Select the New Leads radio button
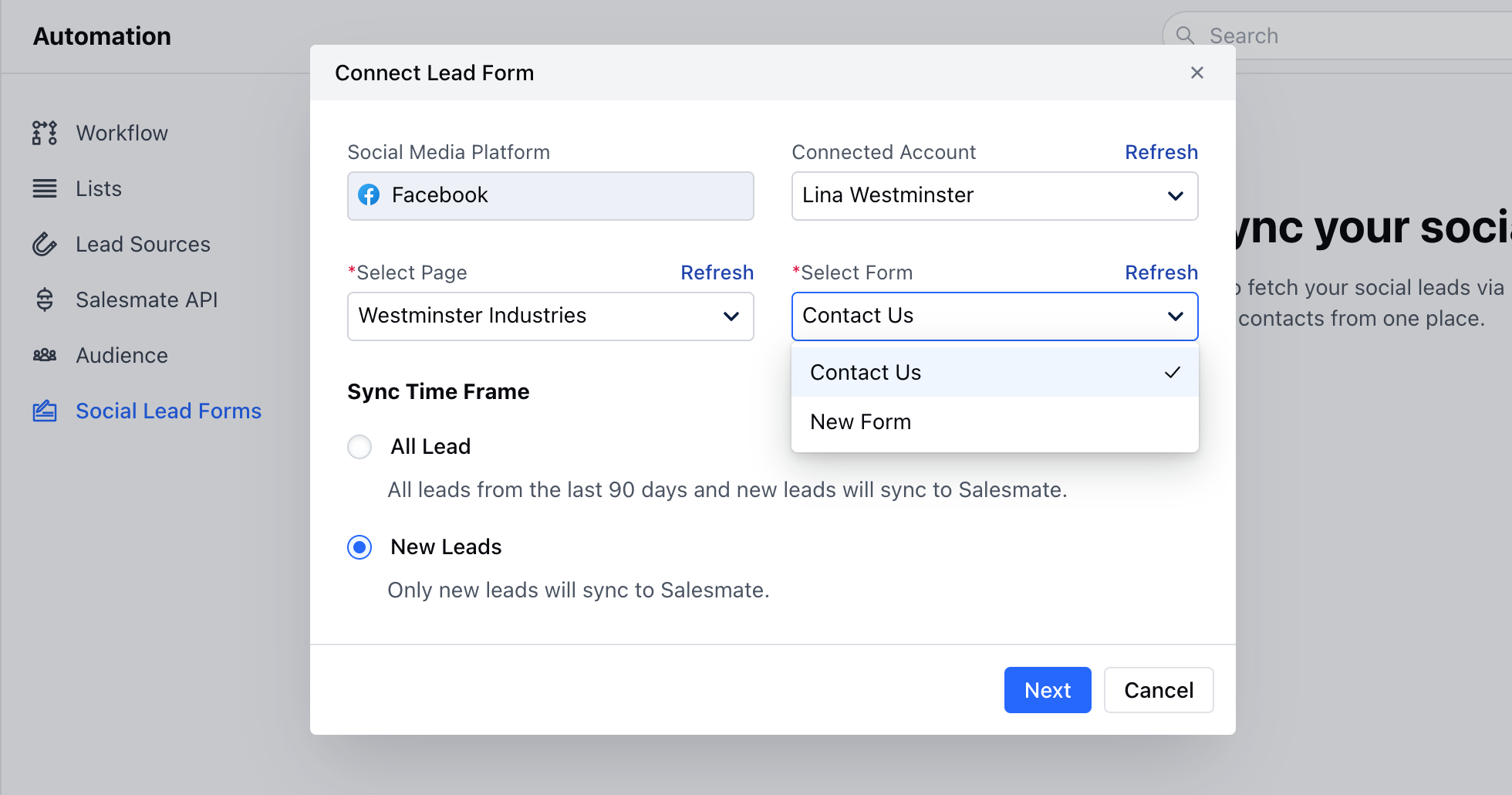Screen dimensions: 1512x795 click(359, 547)
